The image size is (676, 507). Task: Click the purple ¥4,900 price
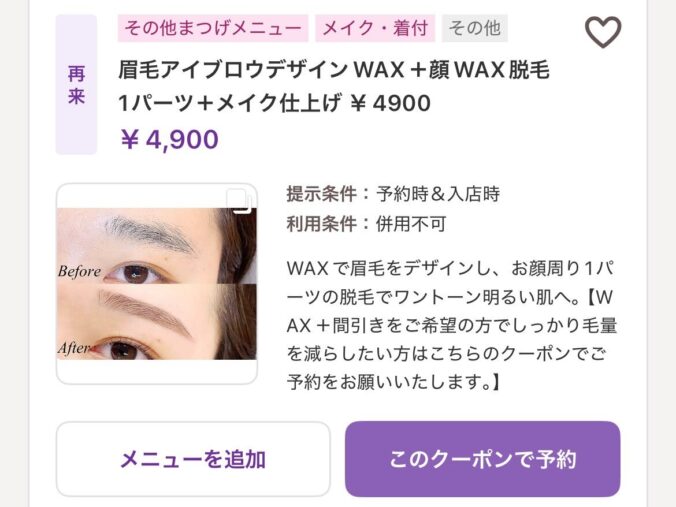click(x=169, y=140)
